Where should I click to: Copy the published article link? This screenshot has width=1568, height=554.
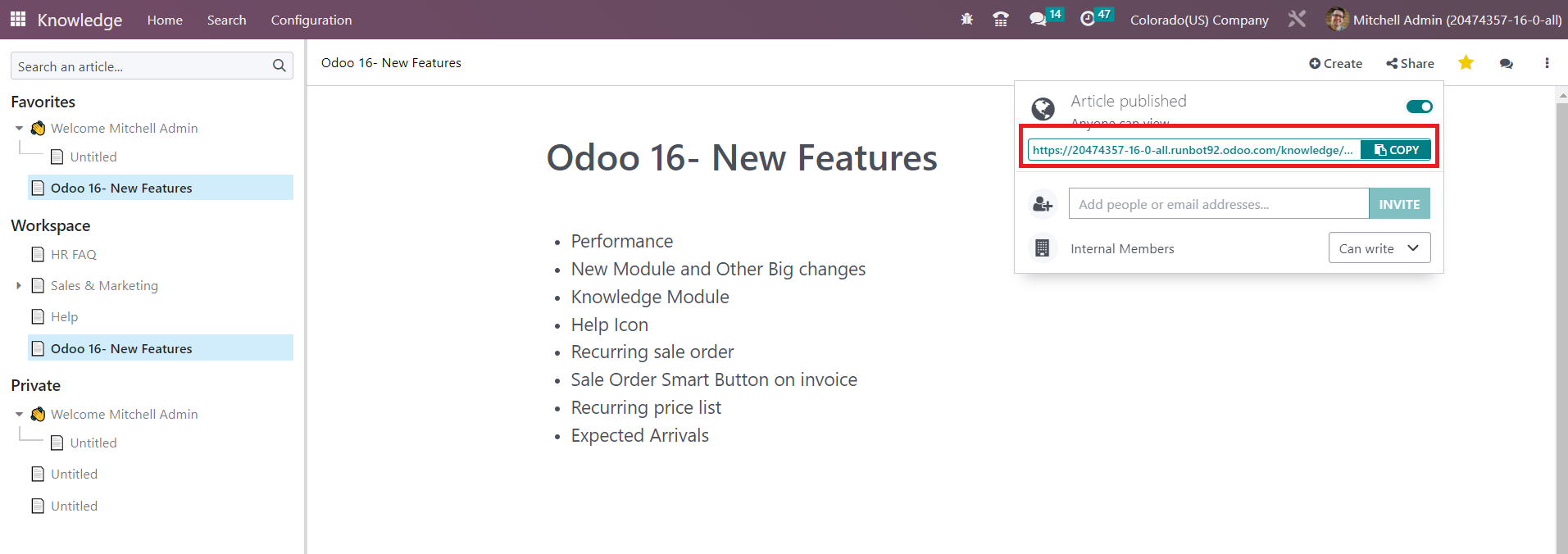(x=1396, y=150)
